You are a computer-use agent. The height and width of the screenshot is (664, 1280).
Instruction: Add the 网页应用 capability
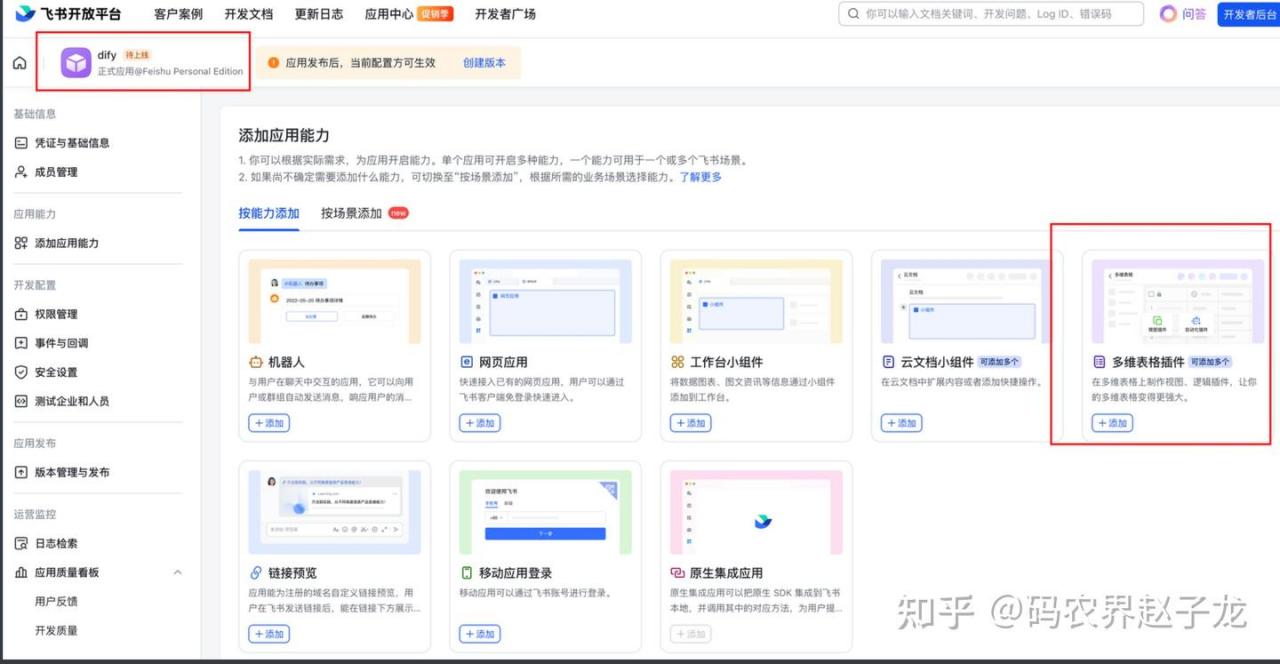(x=480, y=423)
